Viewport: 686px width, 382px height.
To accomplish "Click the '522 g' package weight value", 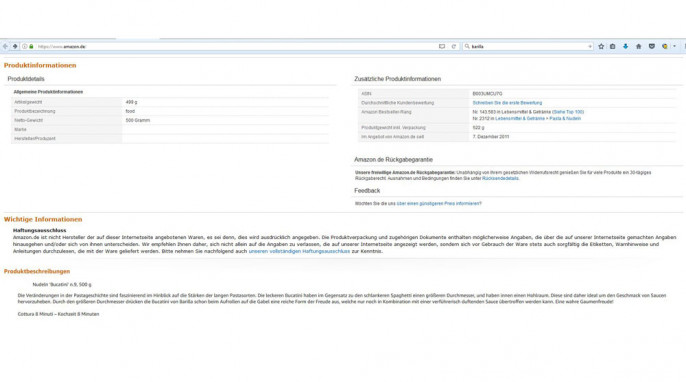I will (478, 128).
